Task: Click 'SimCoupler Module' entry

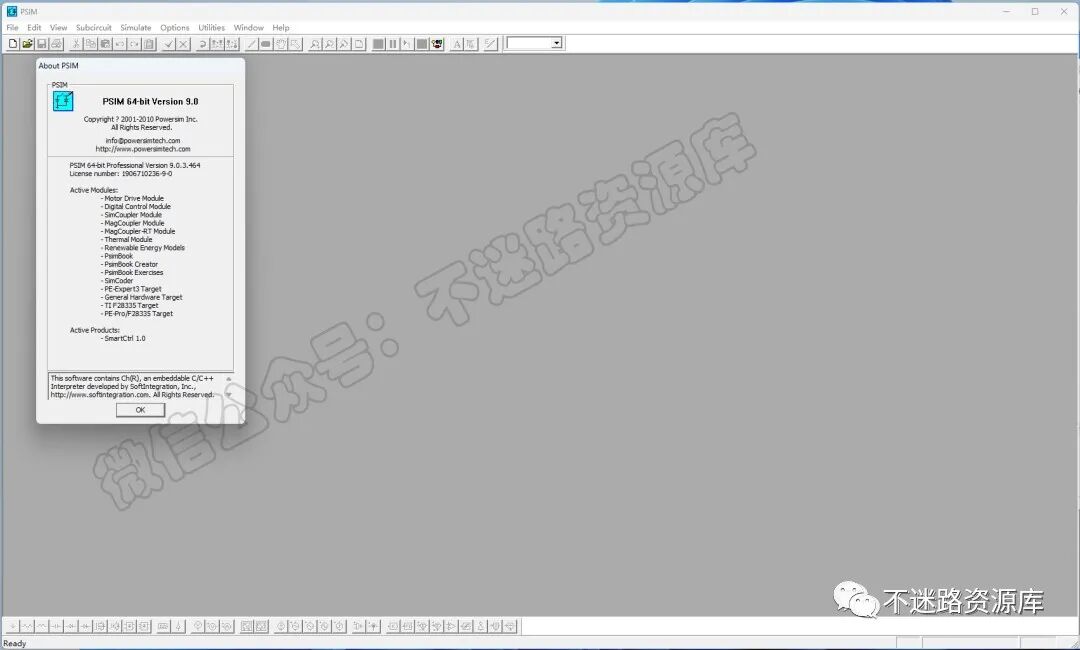Action: click(133, 215)
